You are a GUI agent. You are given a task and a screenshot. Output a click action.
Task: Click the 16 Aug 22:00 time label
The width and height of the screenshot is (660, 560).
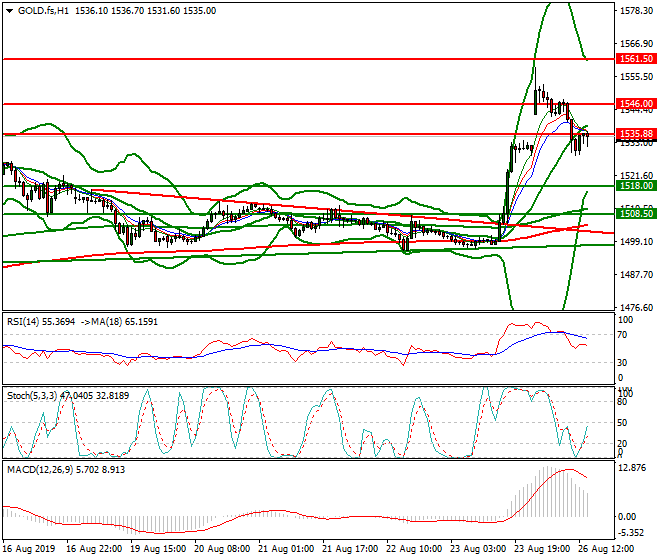click(94, 549)
